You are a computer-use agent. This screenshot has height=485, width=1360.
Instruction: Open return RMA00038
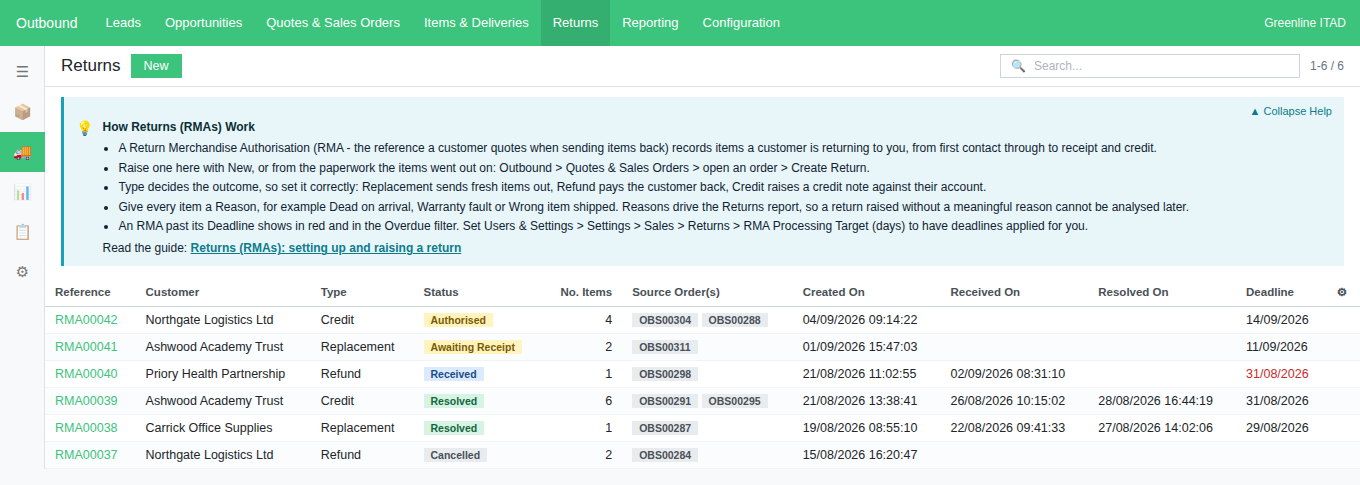point(86,428)
